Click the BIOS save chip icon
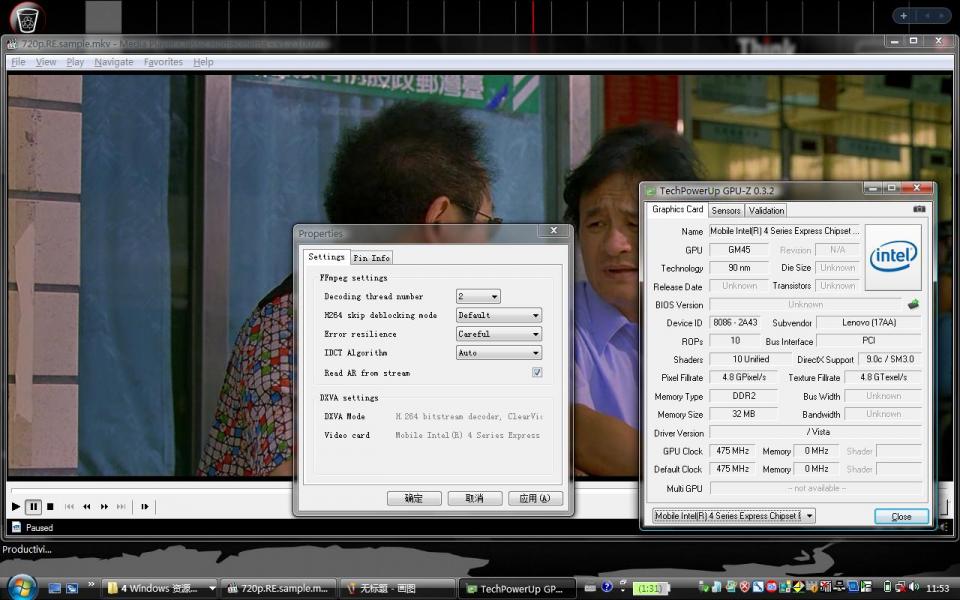 click(913, 304)
